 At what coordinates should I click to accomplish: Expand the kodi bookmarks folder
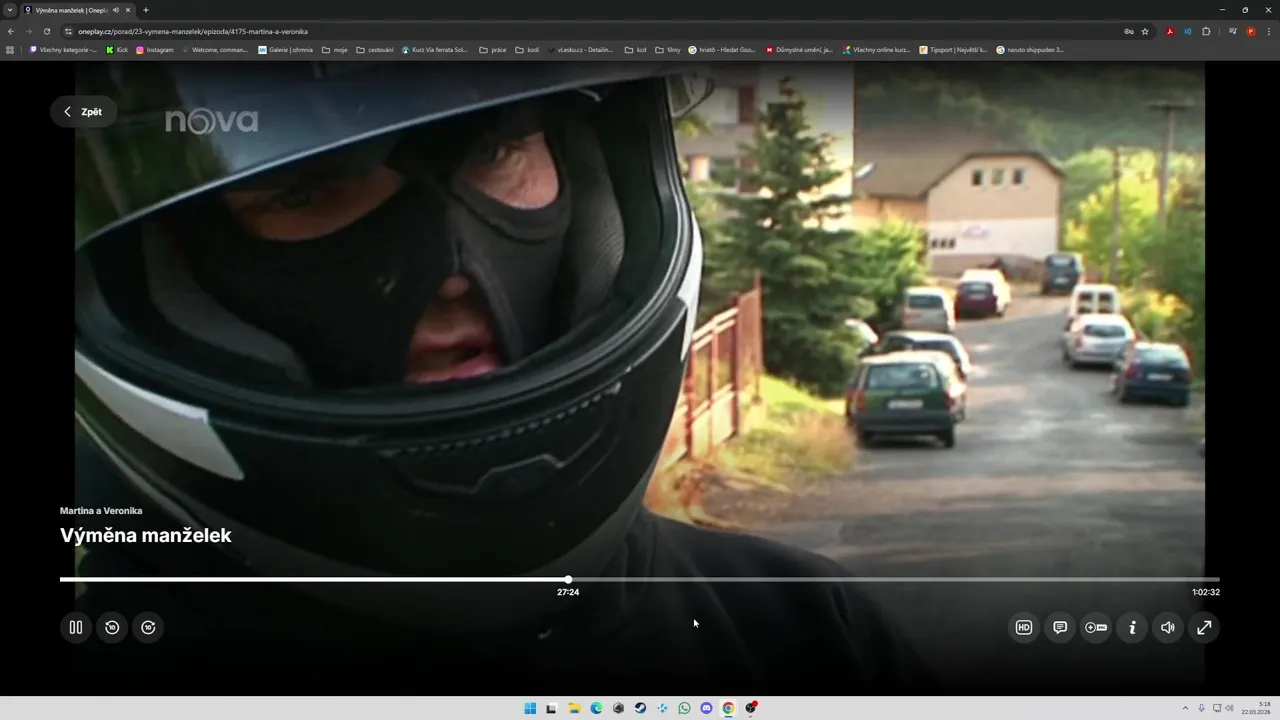coord(527,49)
